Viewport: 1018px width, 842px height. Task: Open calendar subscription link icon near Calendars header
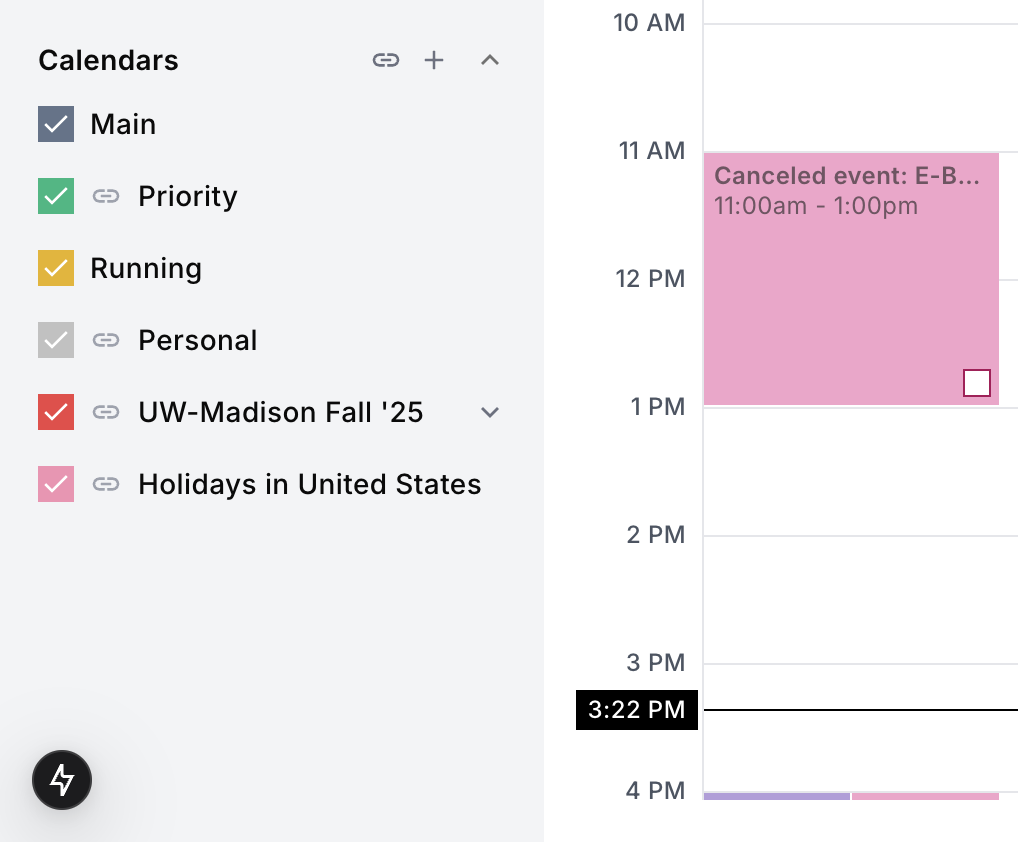386,60
